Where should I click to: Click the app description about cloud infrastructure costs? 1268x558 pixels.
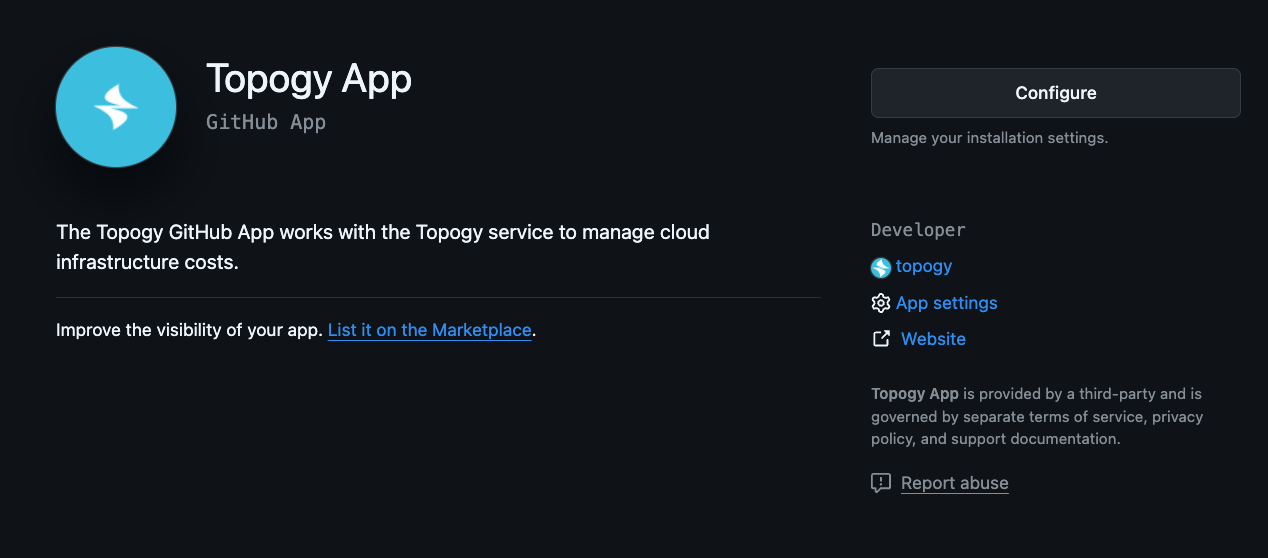point(383,248)
